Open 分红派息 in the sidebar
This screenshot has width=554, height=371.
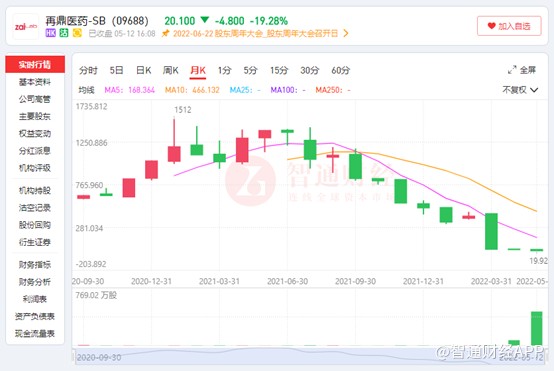click(x=35, y=151)
